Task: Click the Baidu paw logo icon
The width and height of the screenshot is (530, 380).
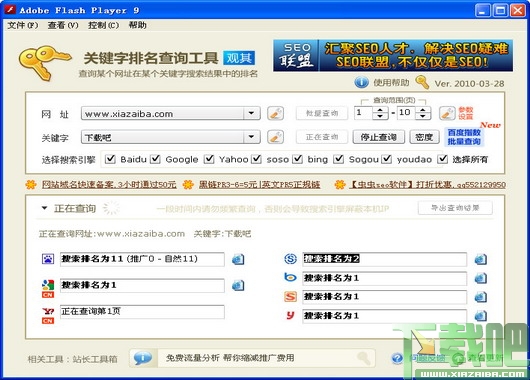Action: [x=48, y=259]
